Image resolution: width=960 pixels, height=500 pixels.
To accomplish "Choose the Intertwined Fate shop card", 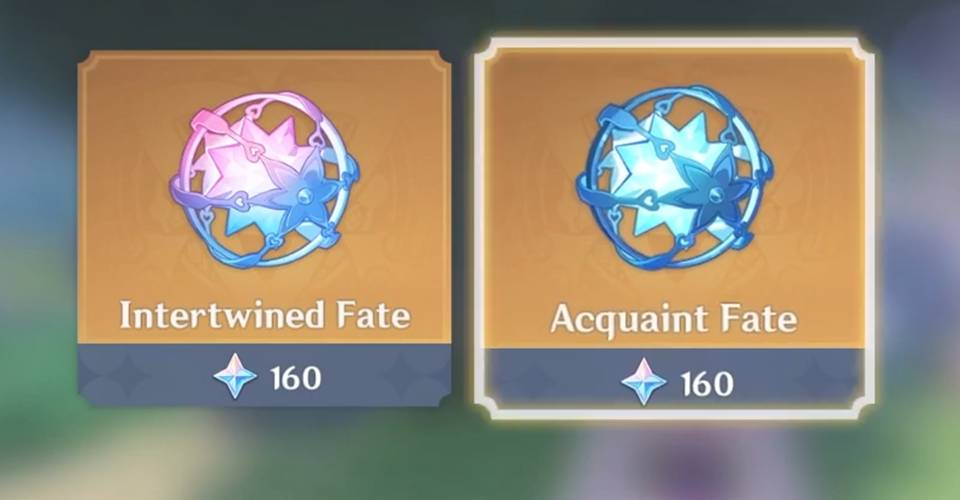I will coord(264,228).
